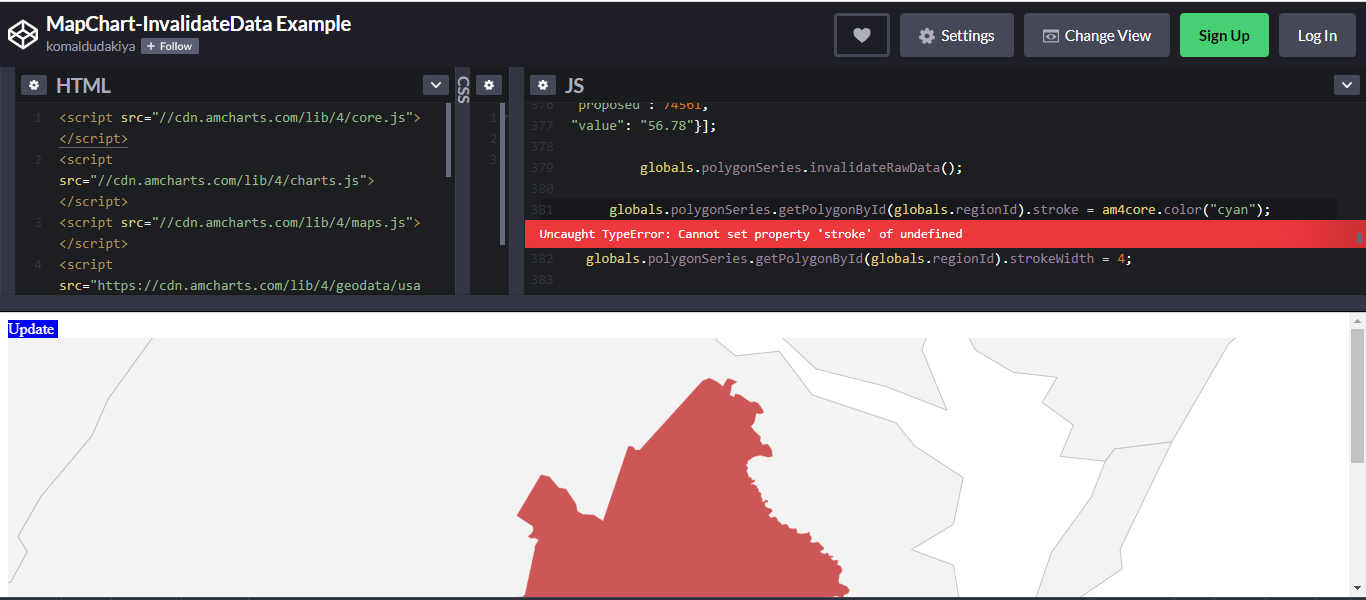This screenshot has height=600, width=1366.
Task: Click the CodePen logo icon
Action: pos(22,33)
